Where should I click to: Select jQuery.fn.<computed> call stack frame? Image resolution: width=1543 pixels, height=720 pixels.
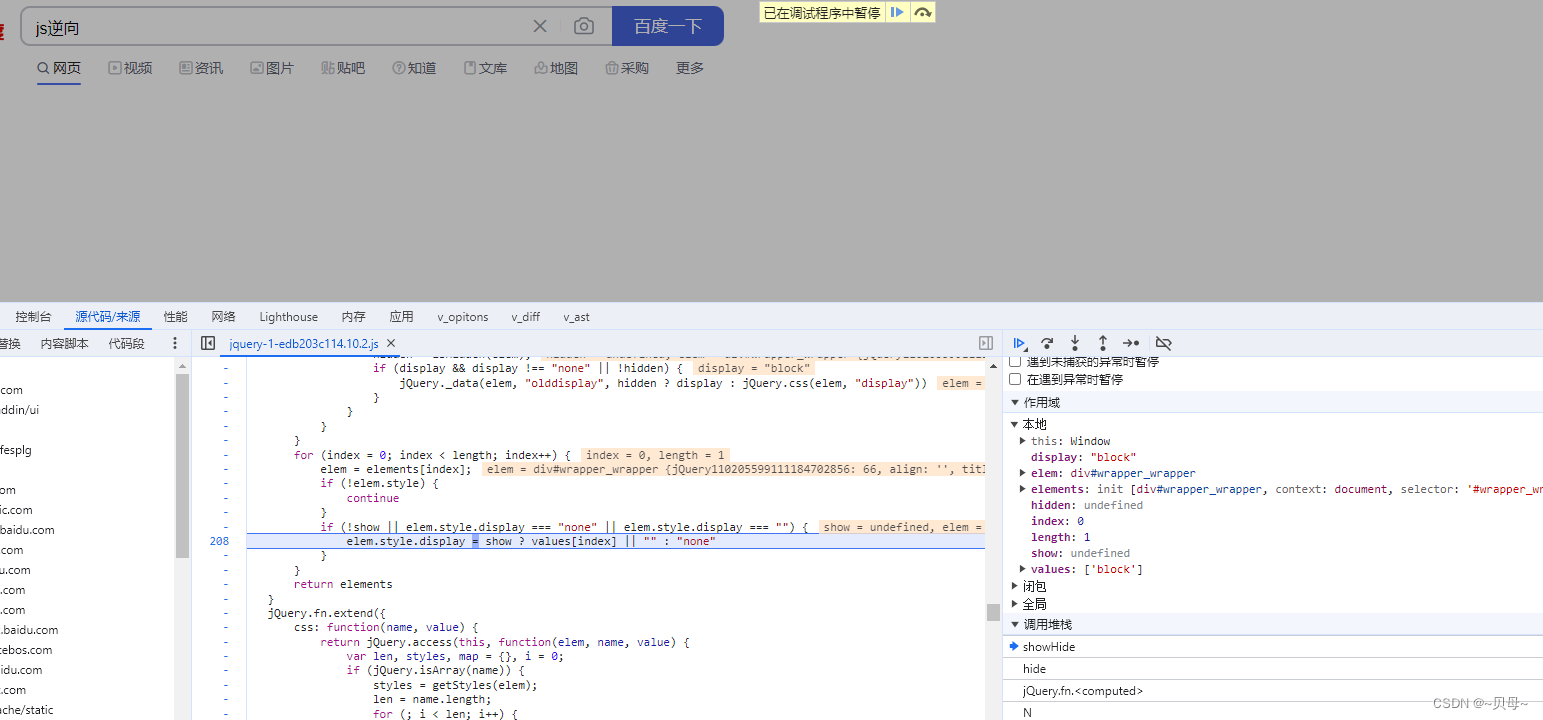pos(1272,691)
